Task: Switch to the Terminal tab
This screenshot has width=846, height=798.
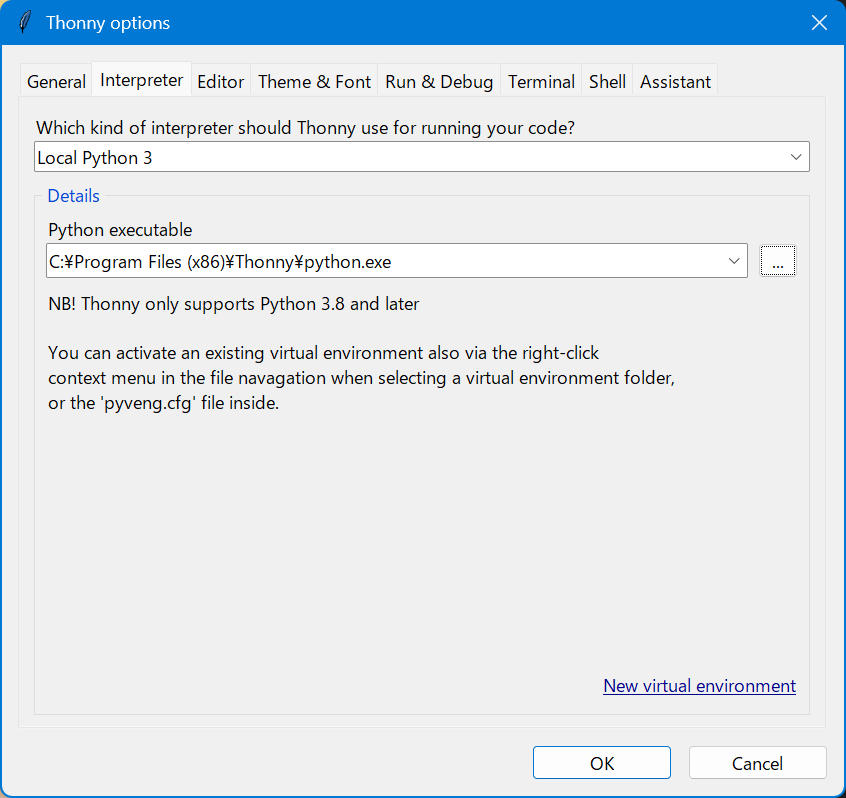Action: pos(541,81)
